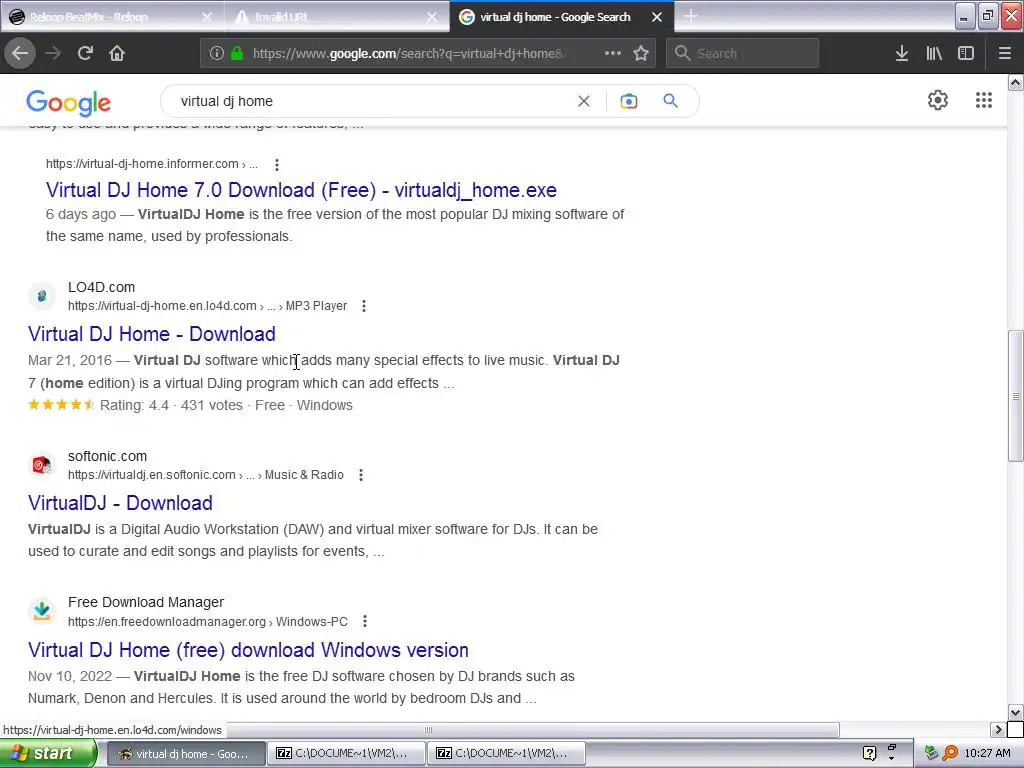
Task: Click the en.freedownloadmanager.org result URL
Action: pyautogui.click(x=208, y=622)
